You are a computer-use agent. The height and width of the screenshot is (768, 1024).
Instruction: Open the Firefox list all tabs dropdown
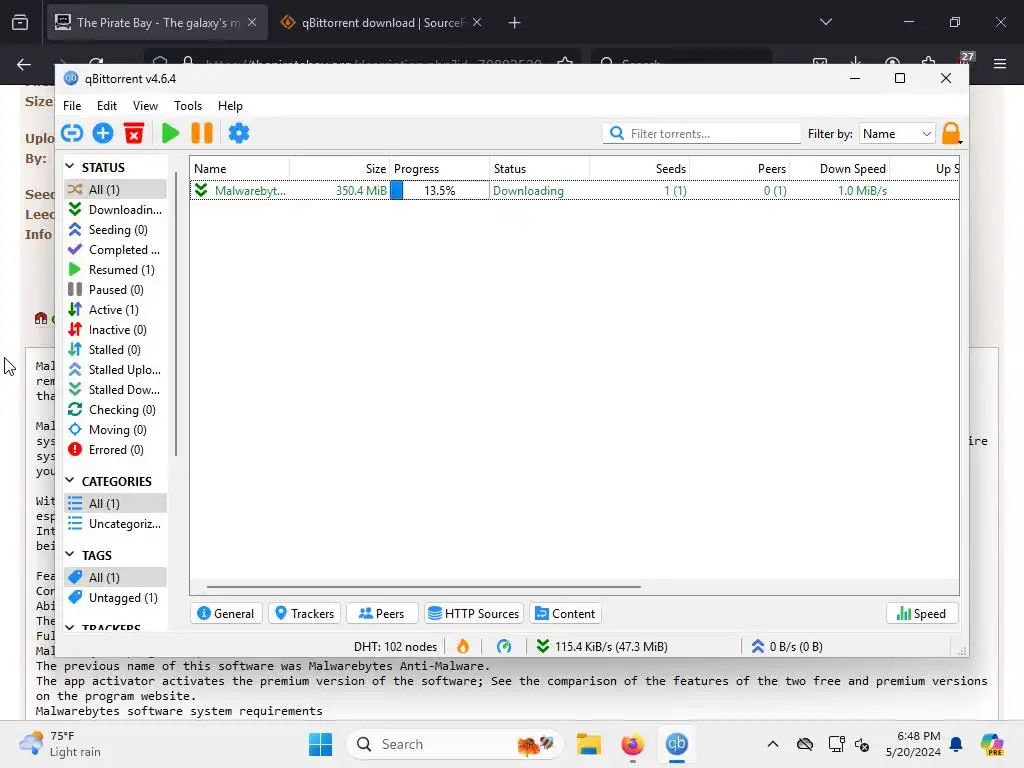coord(825,22)
